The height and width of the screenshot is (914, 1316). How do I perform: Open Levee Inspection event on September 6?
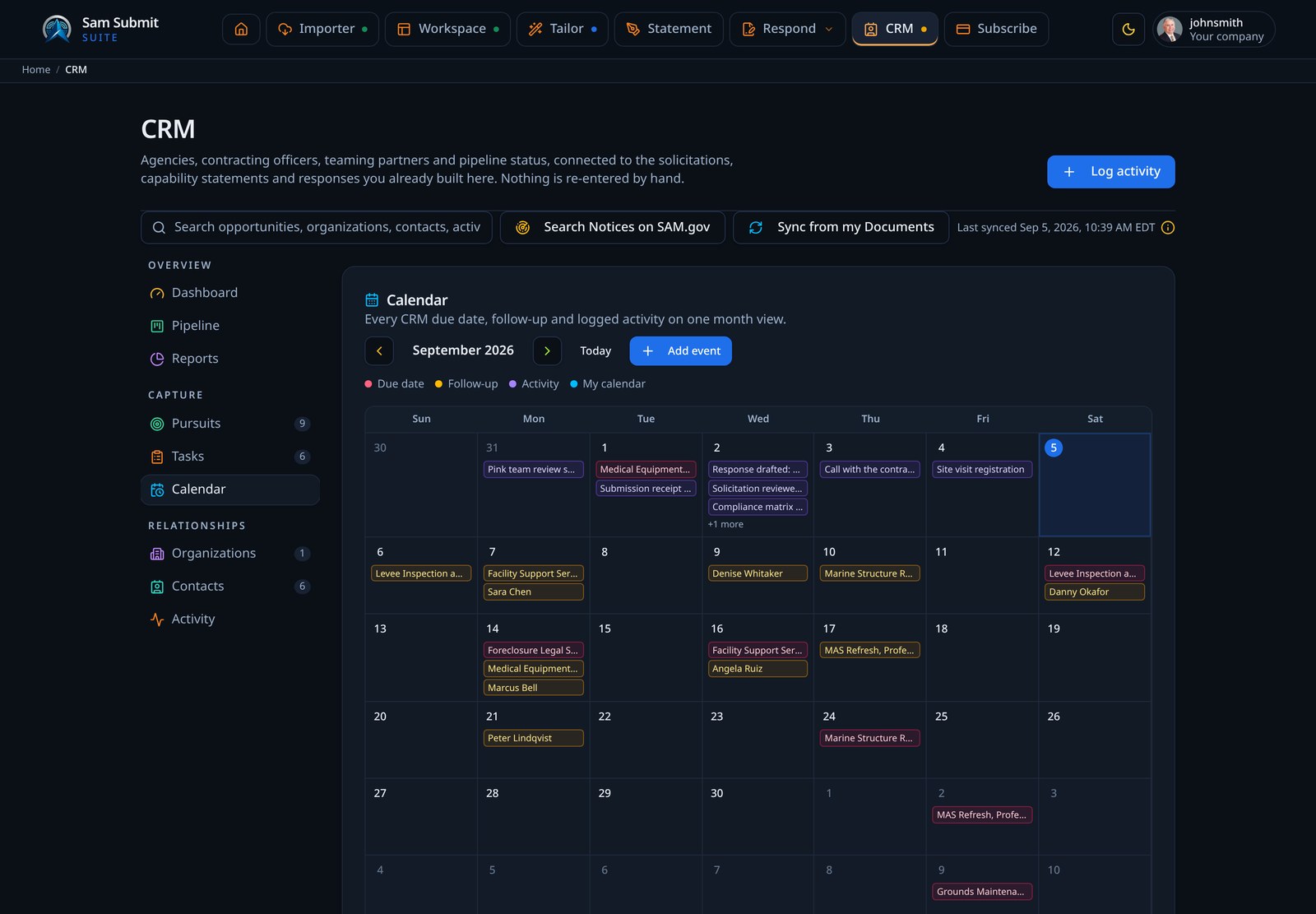[421, 574]
